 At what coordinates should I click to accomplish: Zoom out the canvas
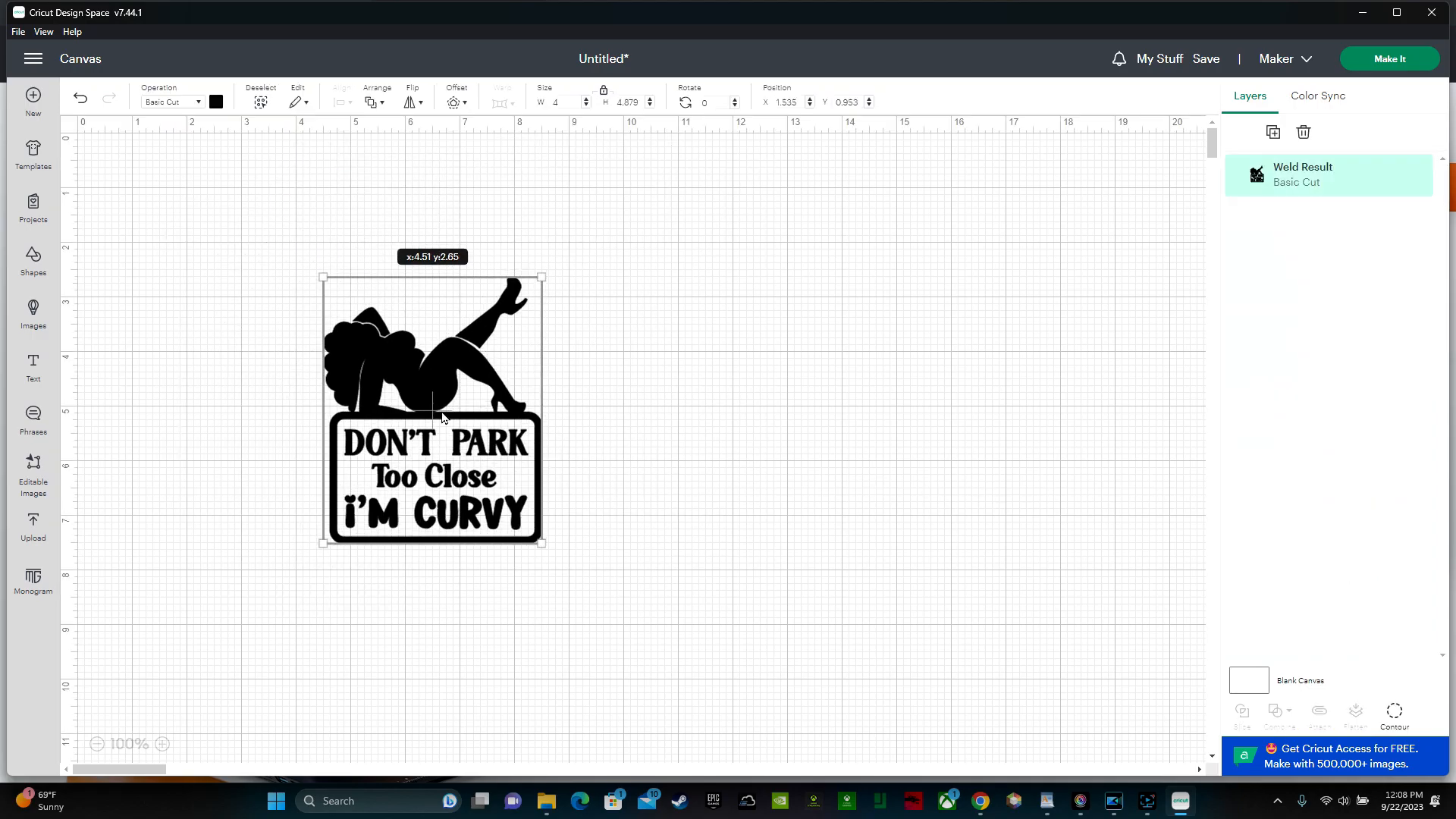point(97,745)
